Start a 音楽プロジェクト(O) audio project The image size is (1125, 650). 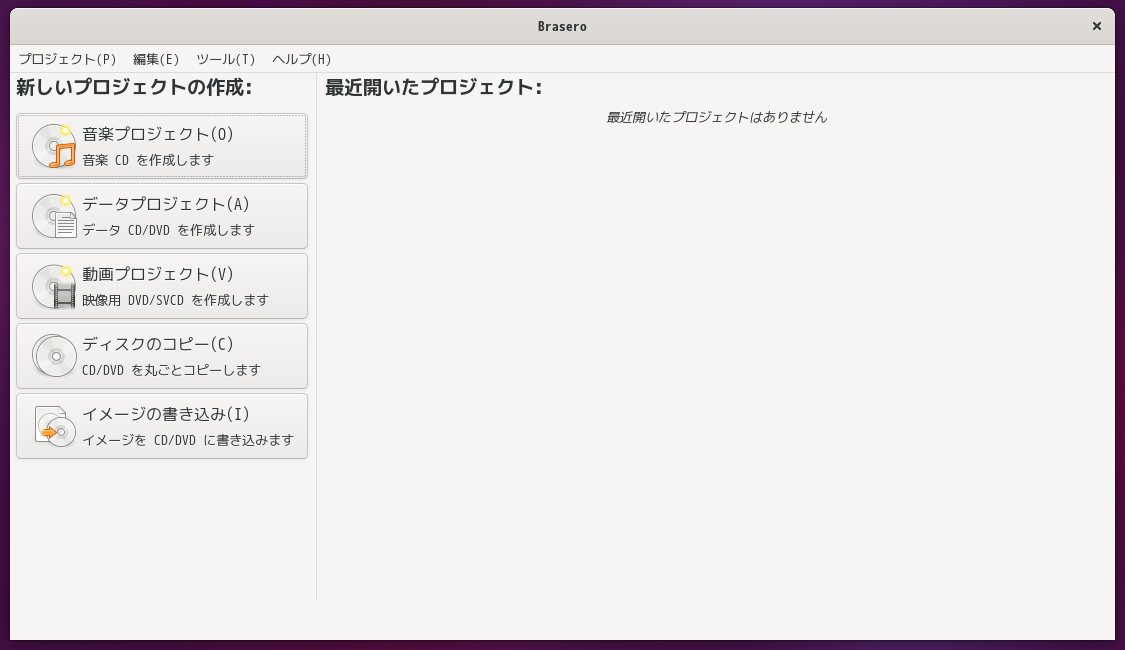tap(162, 146)
